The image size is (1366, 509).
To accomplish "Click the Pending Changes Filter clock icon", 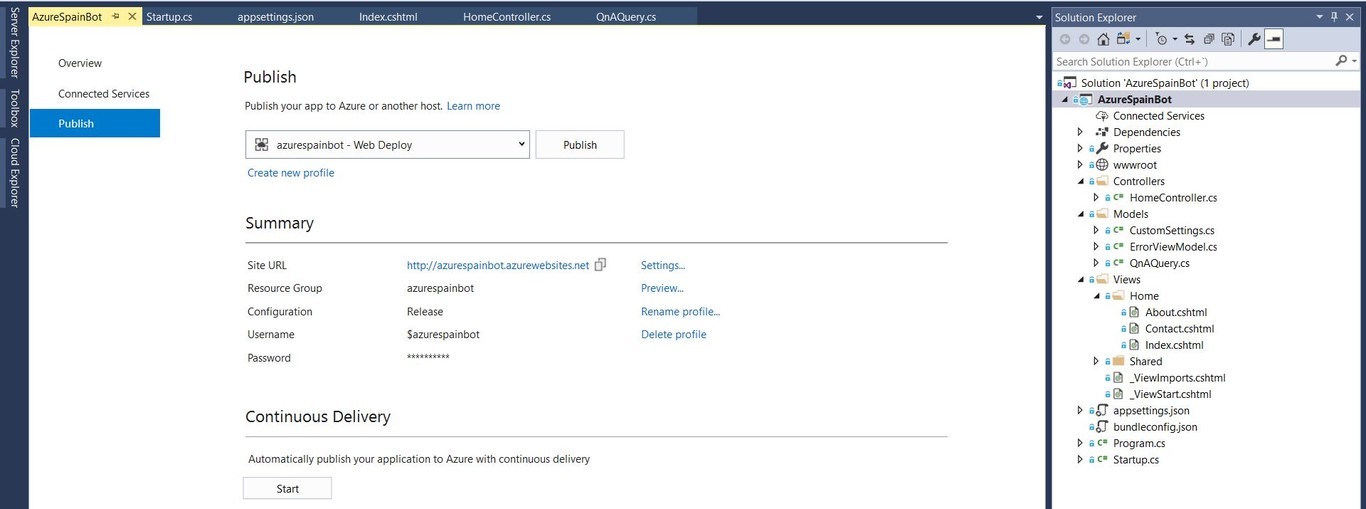I will [x=1160, y=39].
